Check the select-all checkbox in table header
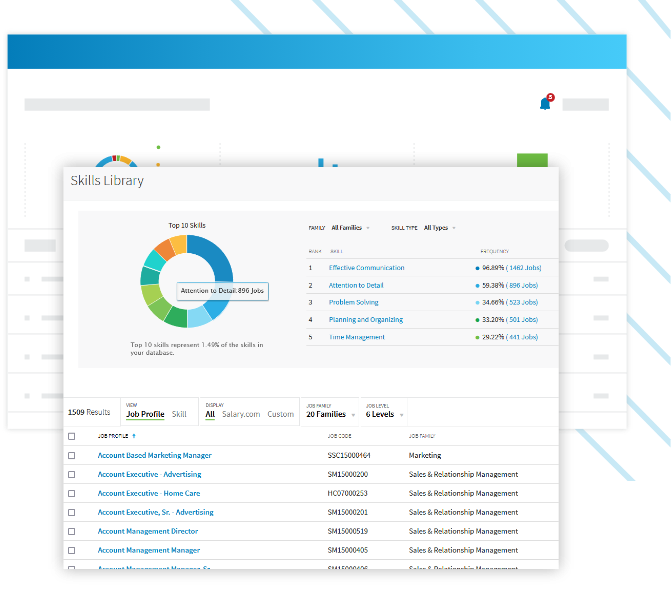 pos(71,437)
